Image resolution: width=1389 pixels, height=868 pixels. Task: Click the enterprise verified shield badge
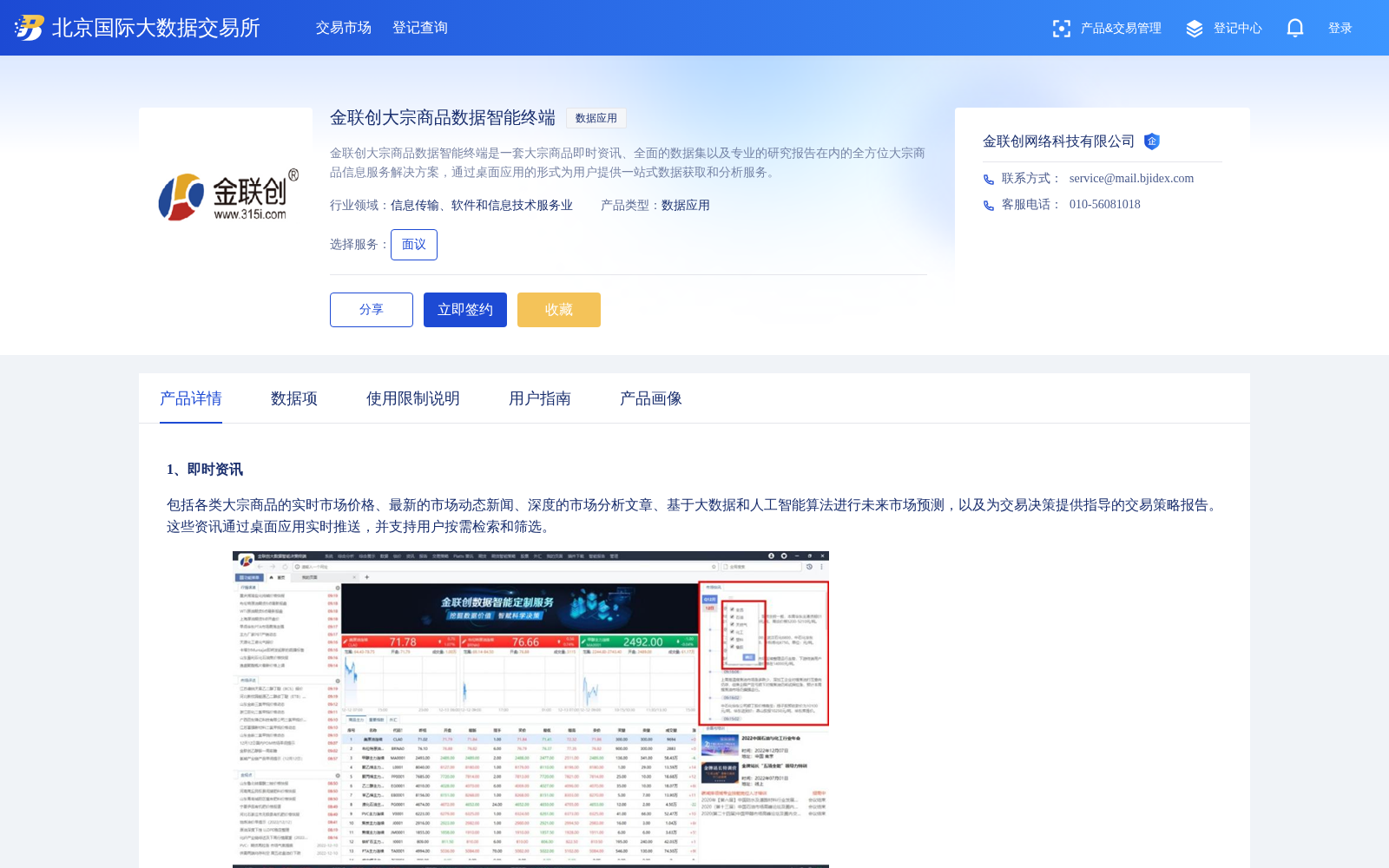pos(1152,141)
